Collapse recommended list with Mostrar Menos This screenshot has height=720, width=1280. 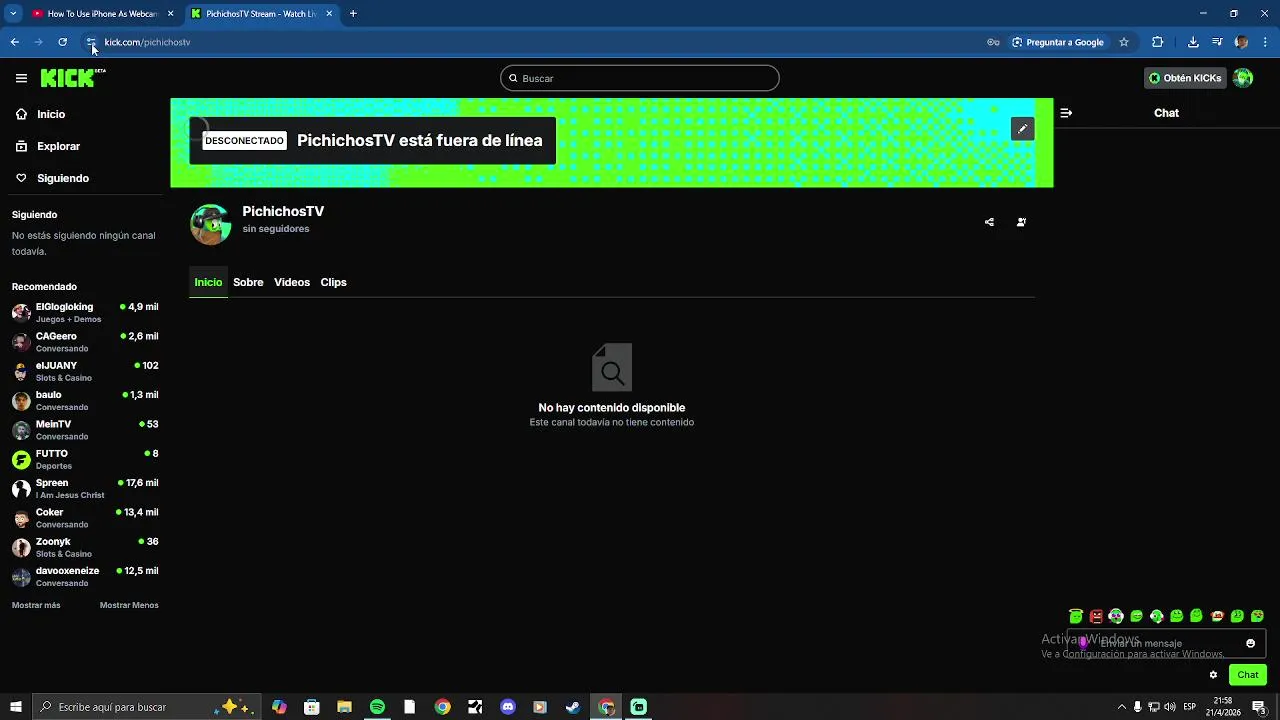click(x=129, y=605)
